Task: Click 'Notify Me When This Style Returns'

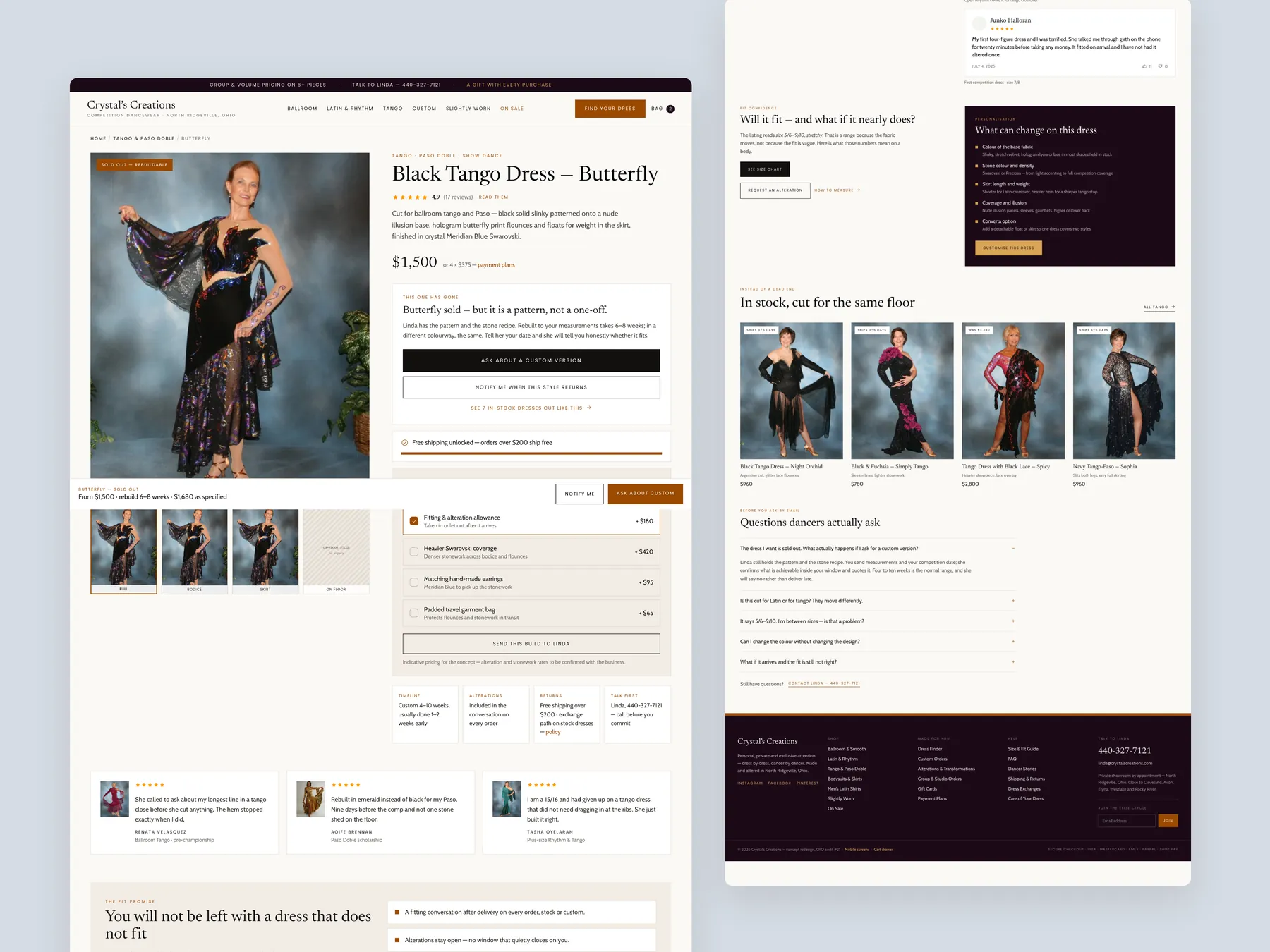Action: coord(531,387)
